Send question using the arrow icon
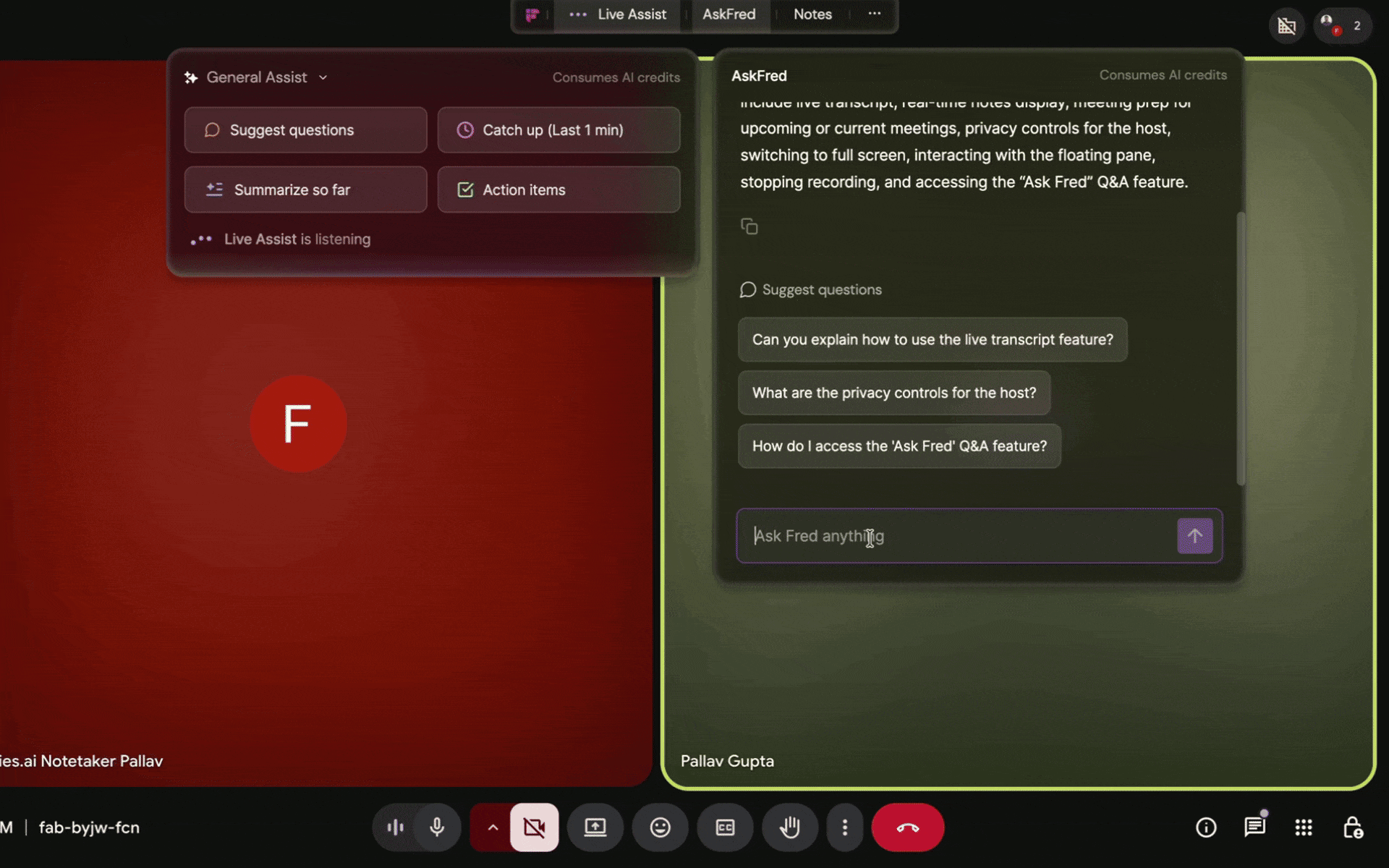The image size is (1389, 868). [1194, 535]
